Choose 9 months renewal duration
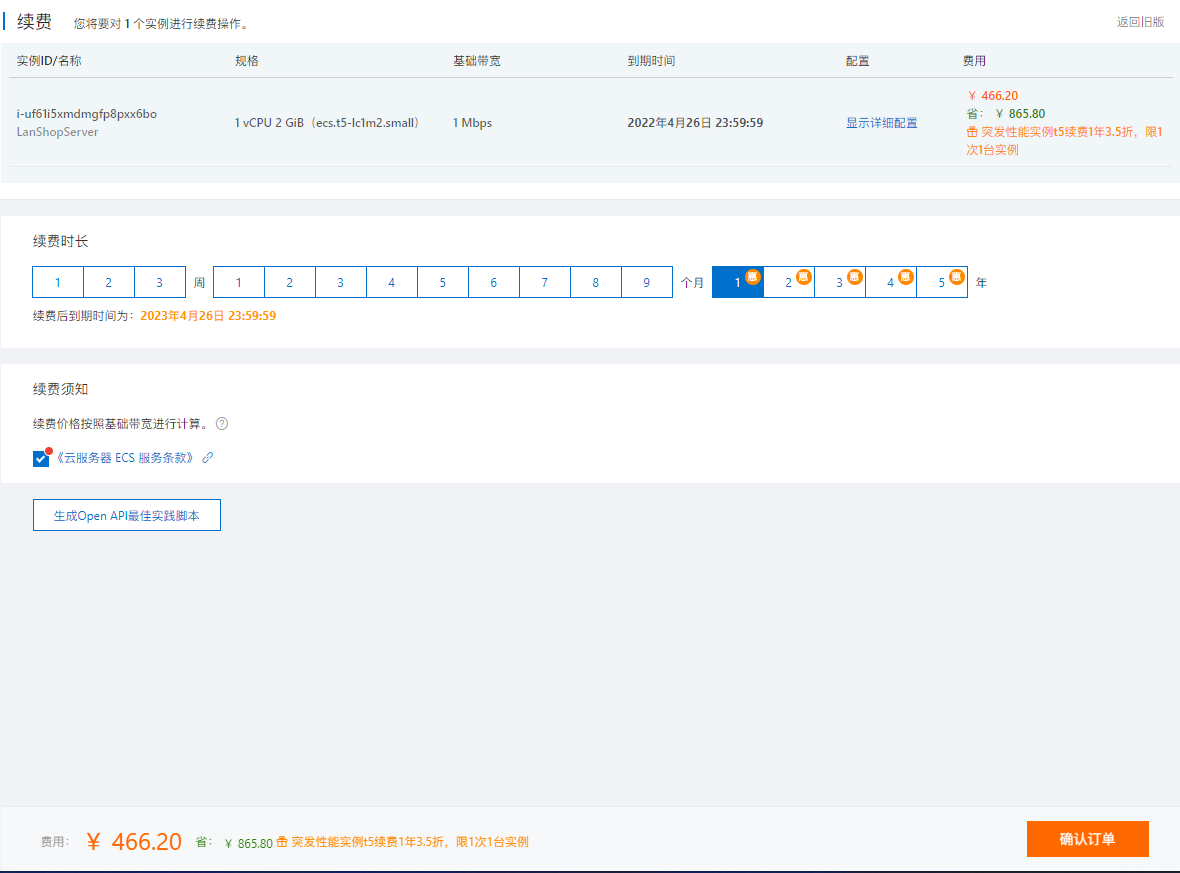Screen dimensions: 1180x873 tap(646, 283)
